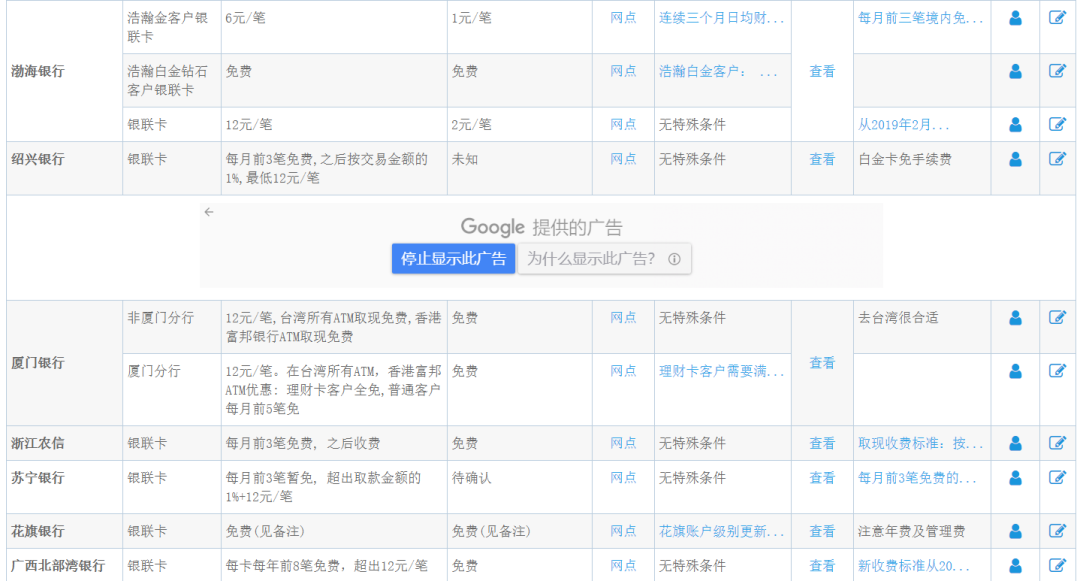Click edit icon in 浙江农信 row
Viewport: 1080px width, 581px height.
(x=1057, y=443)
